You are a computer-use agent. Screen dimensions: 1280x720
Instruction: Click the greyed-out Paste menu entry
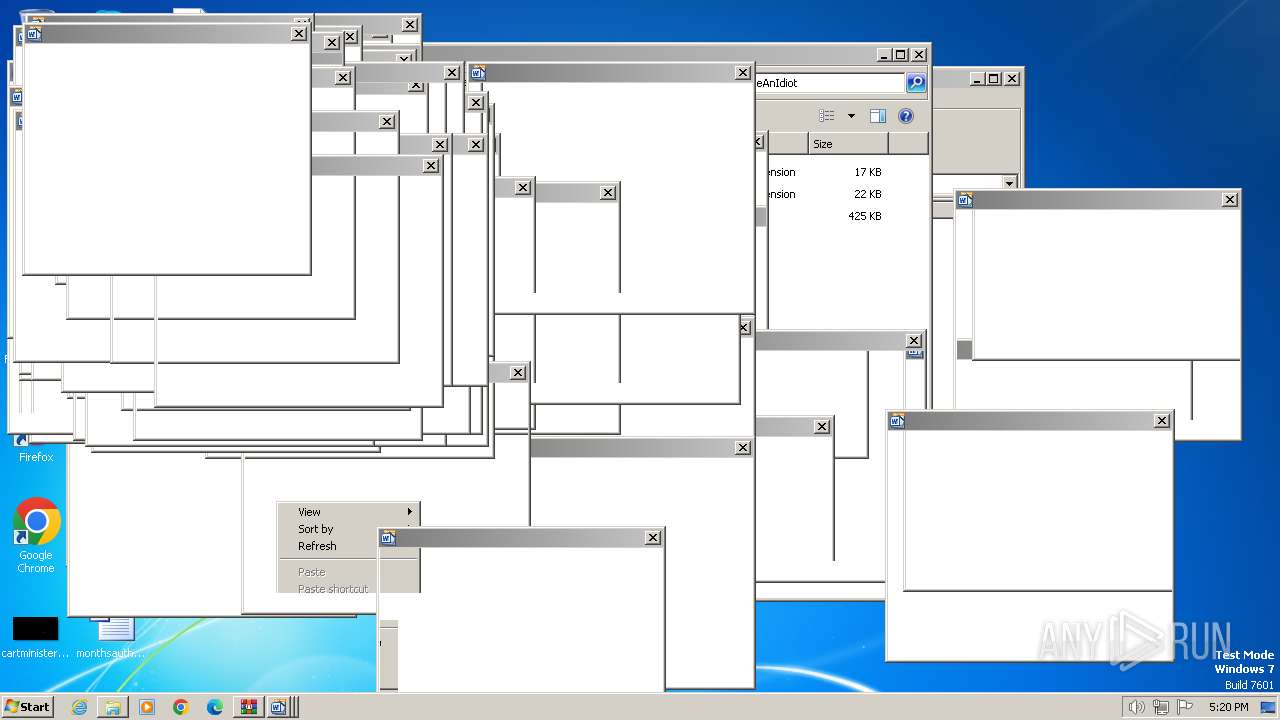point(329,572)
